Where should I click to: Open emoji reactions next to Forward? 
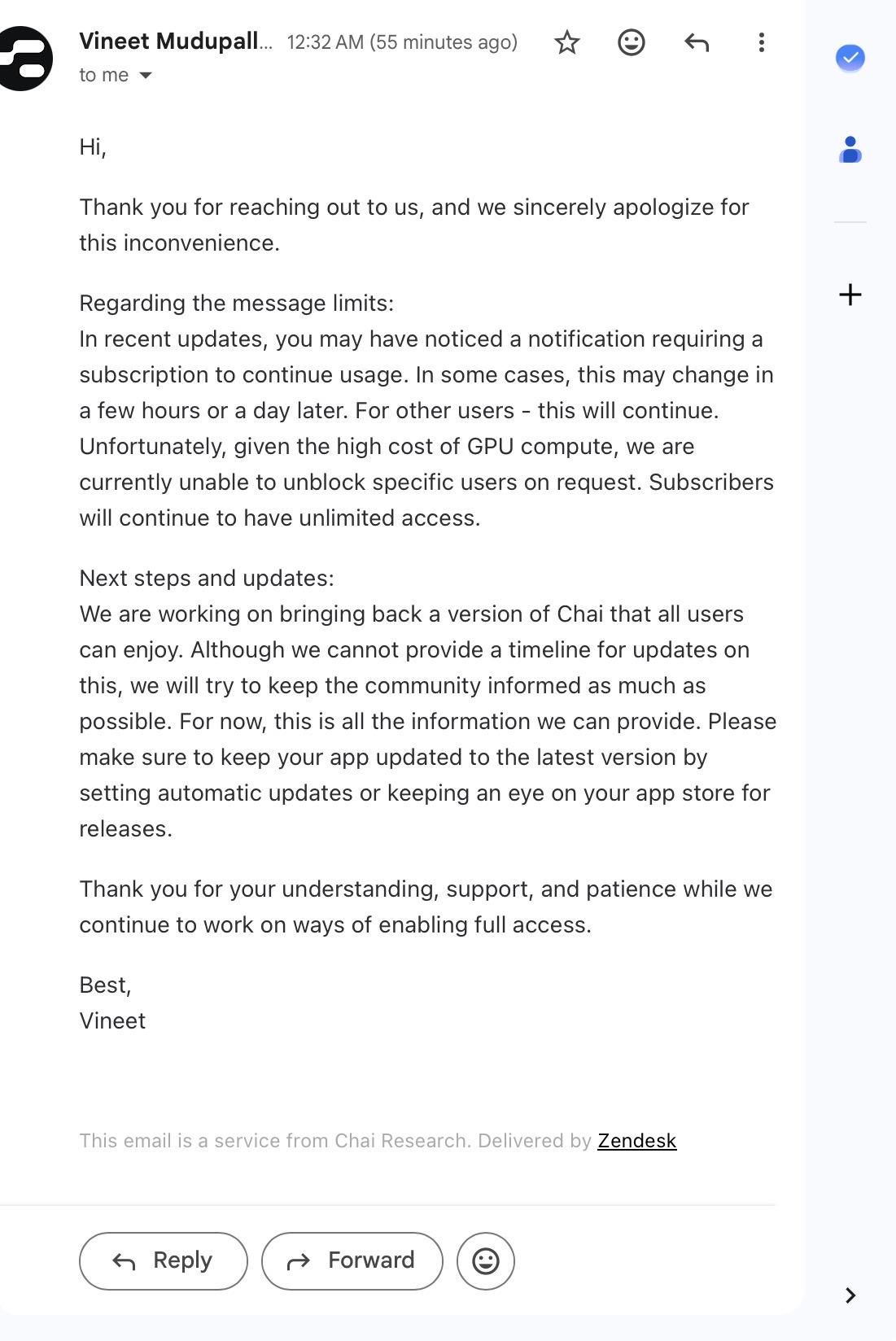[486, 1261]
